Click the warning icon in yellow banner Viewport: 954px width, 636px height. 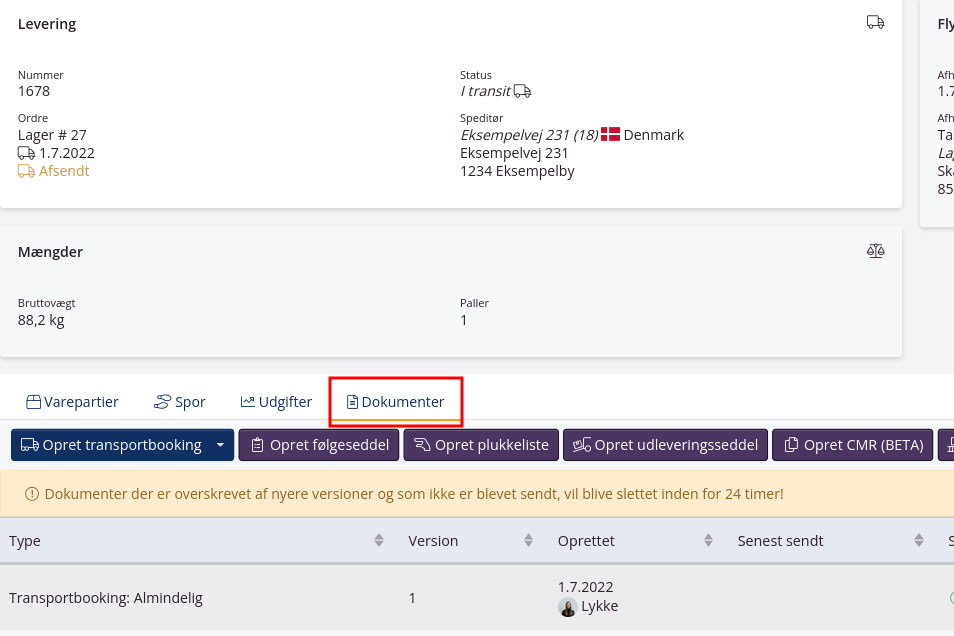click(31, 493)
